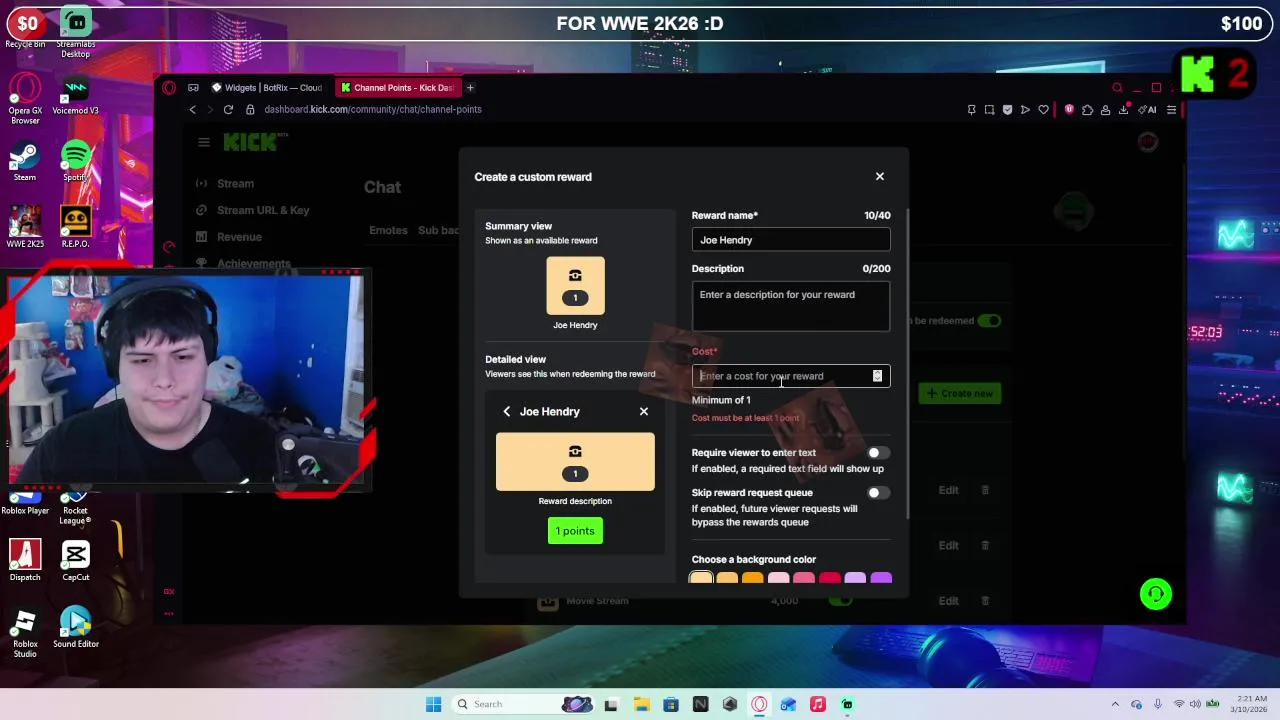Pick the purple background color swatch
Screen dimensions: 1280x720
(x=881, y=578)
